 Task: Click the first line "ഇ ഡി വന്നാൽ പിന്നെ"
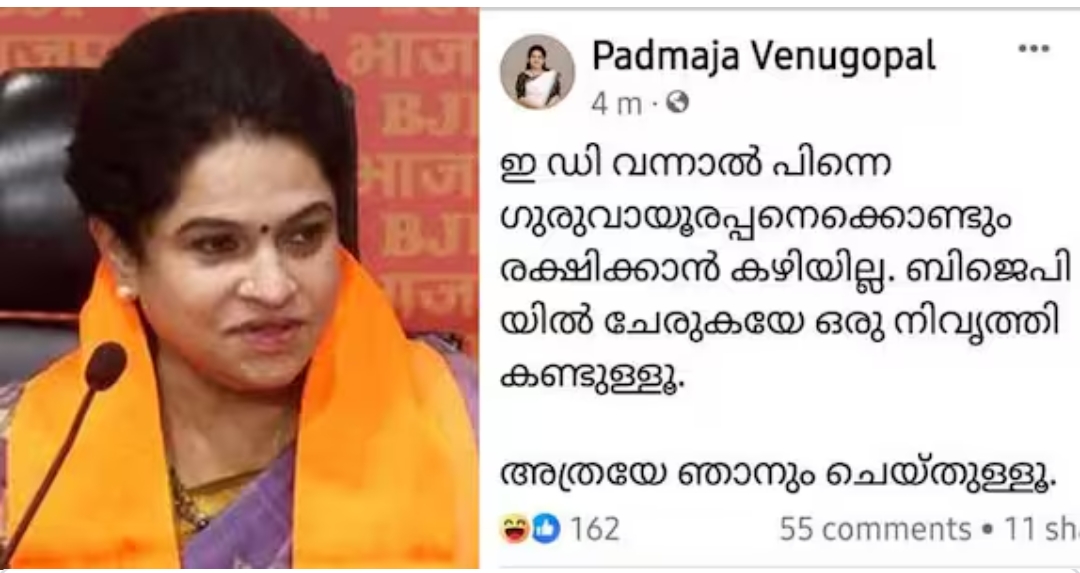pyautogui.click(x=696, y=165)
